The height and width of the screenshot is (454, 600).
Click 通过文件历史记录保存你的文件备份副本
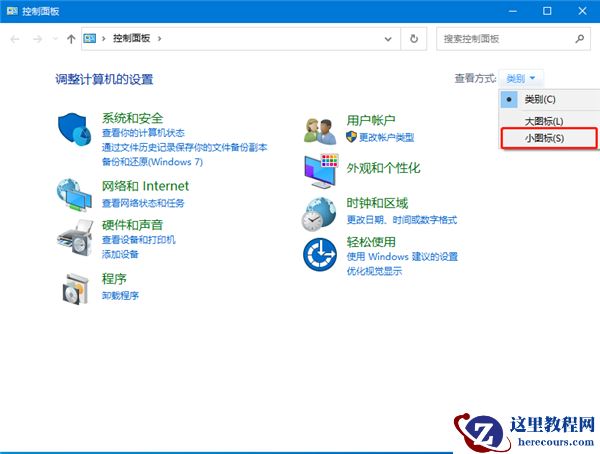184,147
